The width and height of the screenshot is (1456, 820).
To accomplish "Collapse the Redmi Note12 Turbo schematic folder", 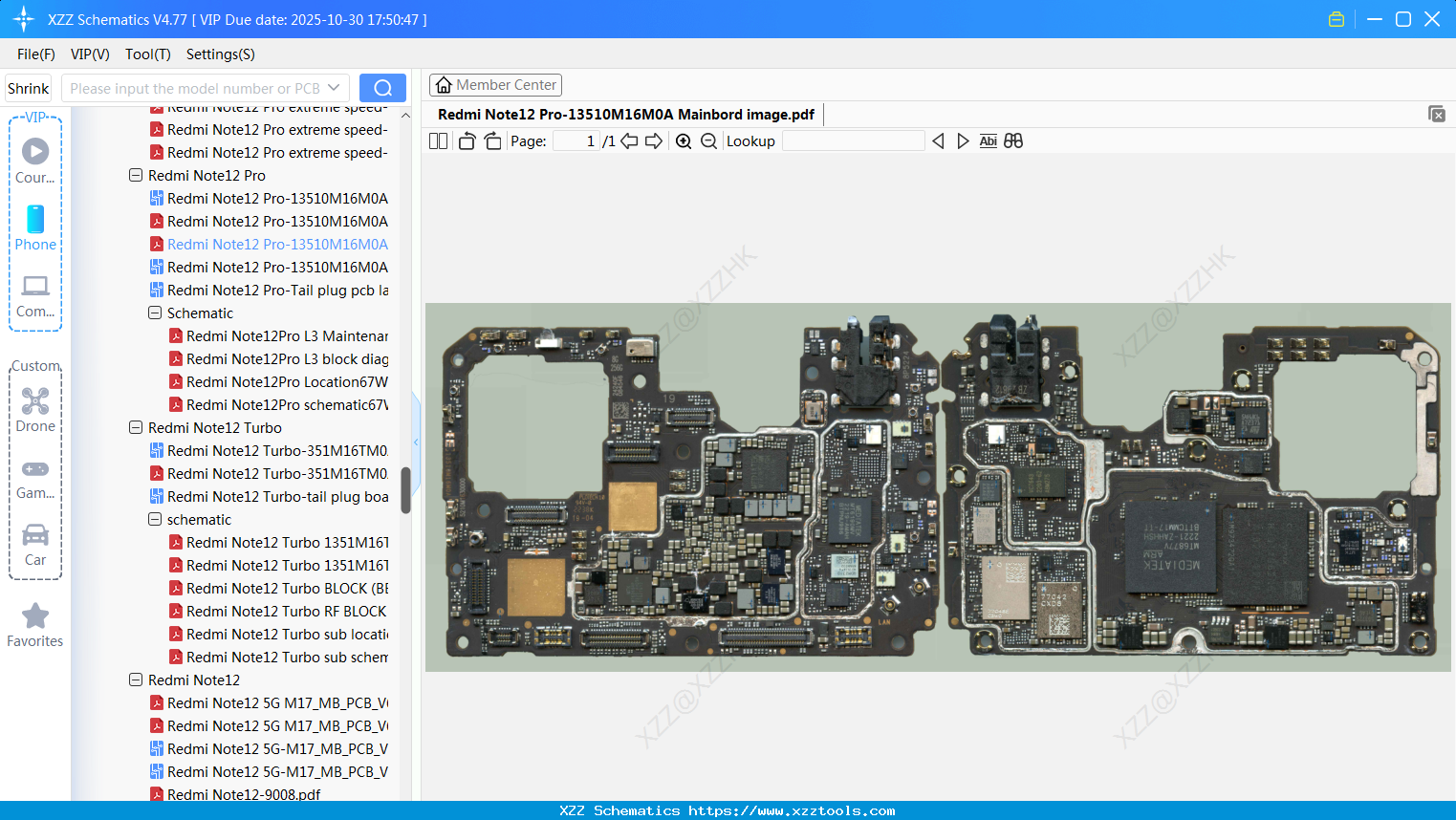I will 154,519.
